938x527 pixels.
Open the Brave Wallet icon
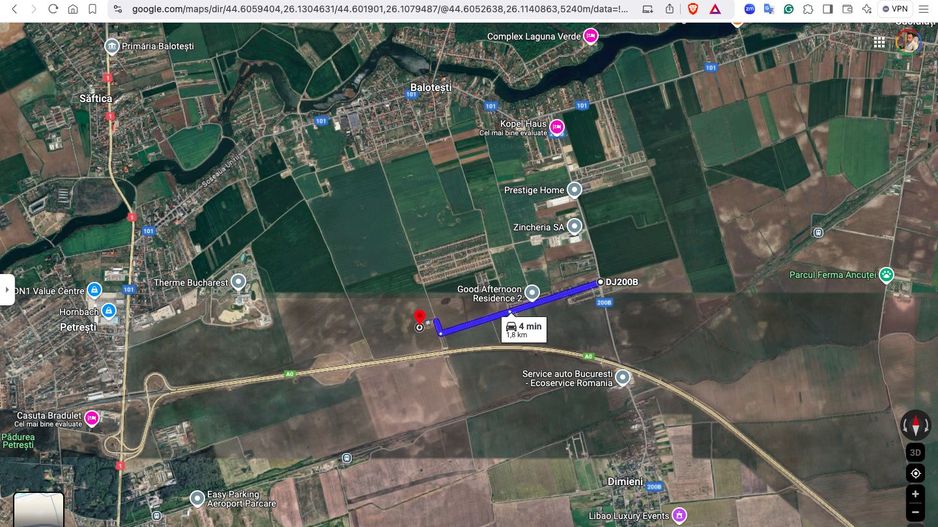tap(847, 9)
